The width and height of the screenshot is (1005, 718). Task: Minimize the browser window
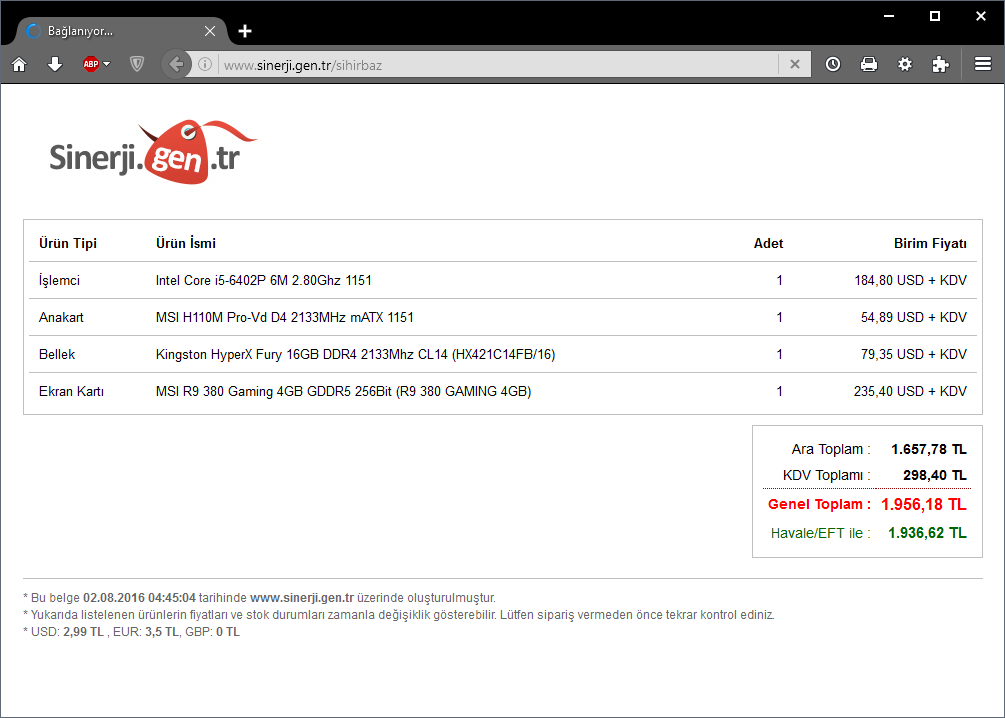[889, 16]
